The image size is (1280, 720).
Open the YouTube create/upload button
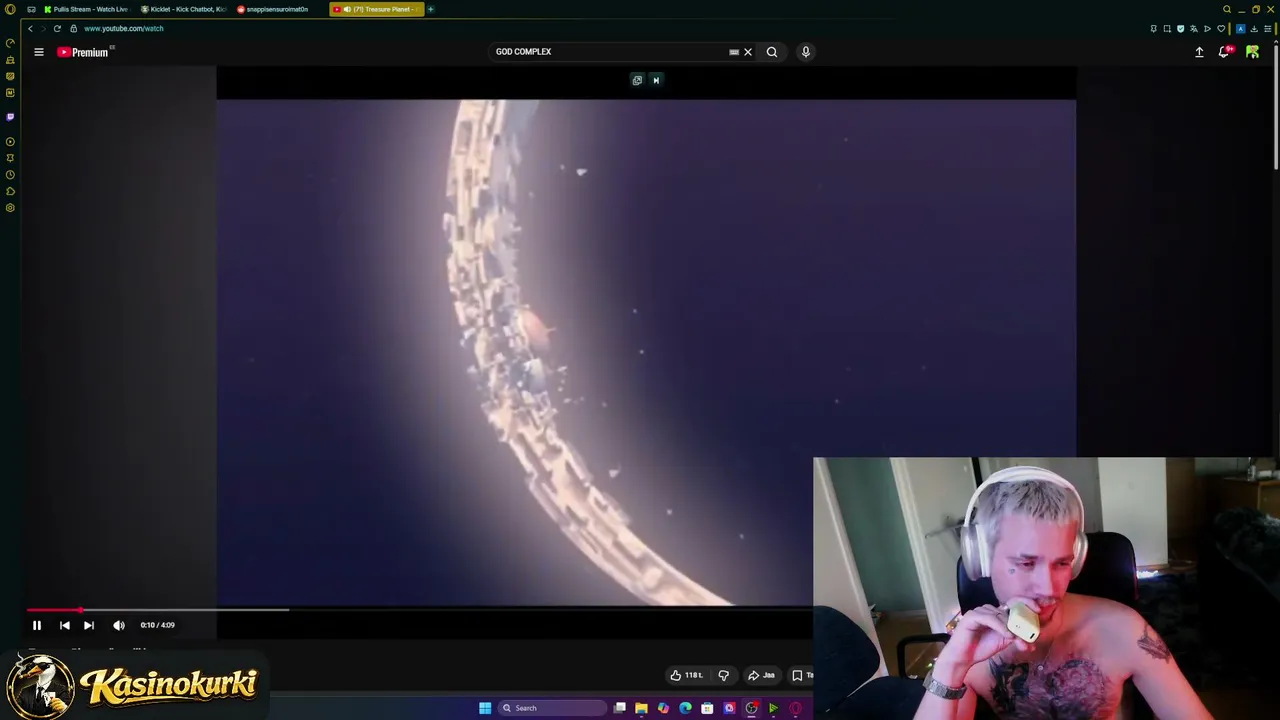[x=1199, y=52]
